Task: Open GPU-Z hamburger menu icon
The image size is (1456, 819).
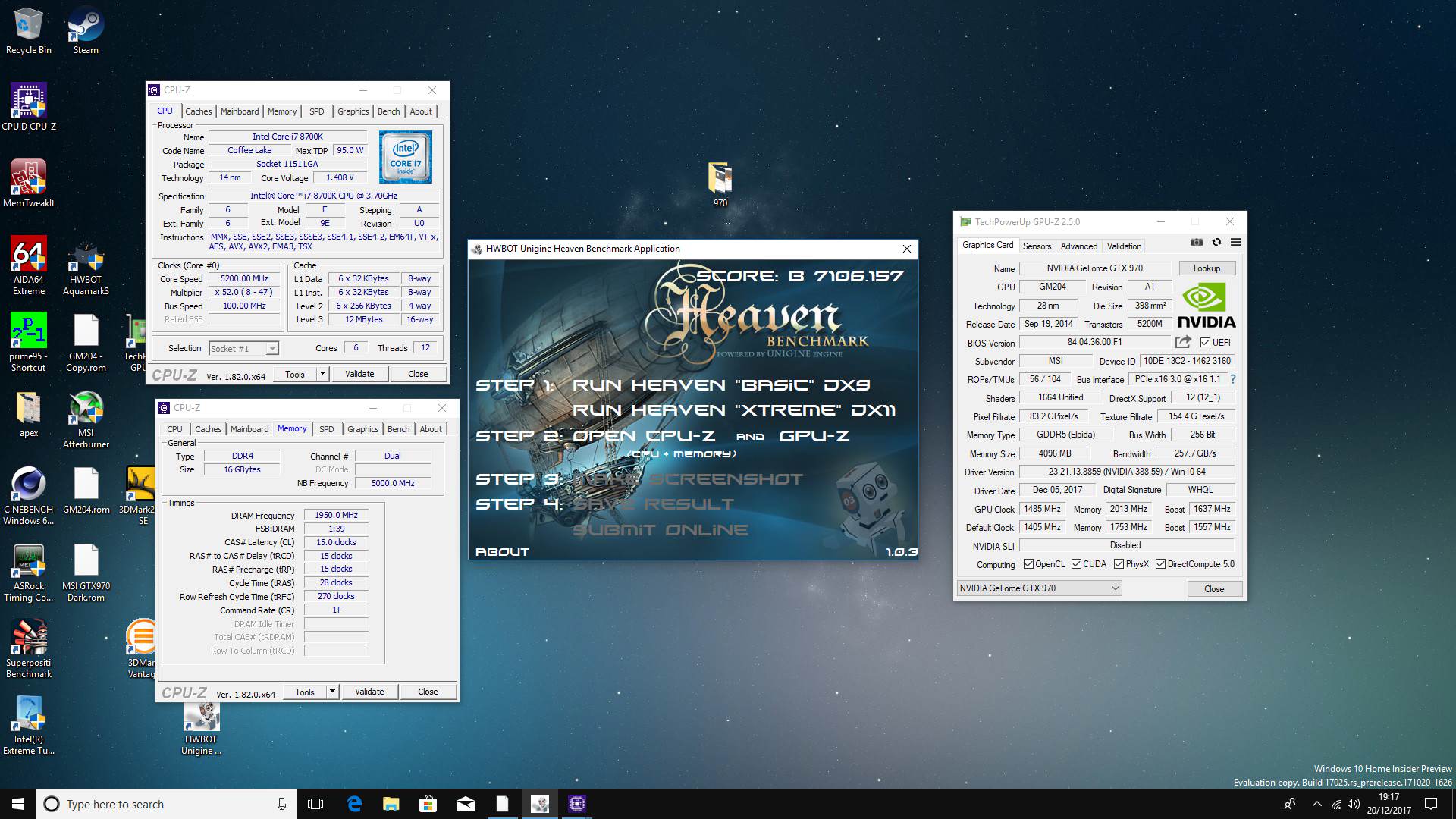Action: click(1235, 243)
